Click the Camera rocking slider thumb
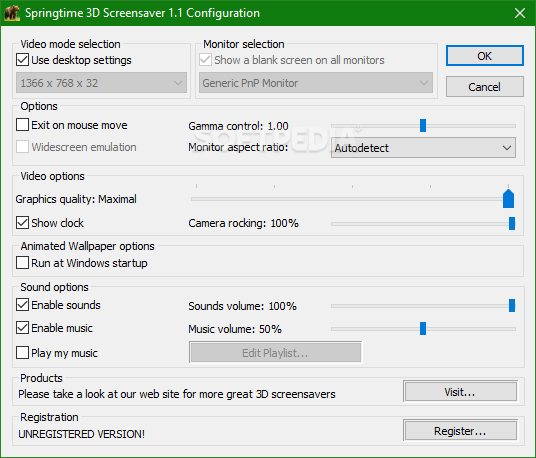Screen dimensions: 536x458 (x=512, y=224)
